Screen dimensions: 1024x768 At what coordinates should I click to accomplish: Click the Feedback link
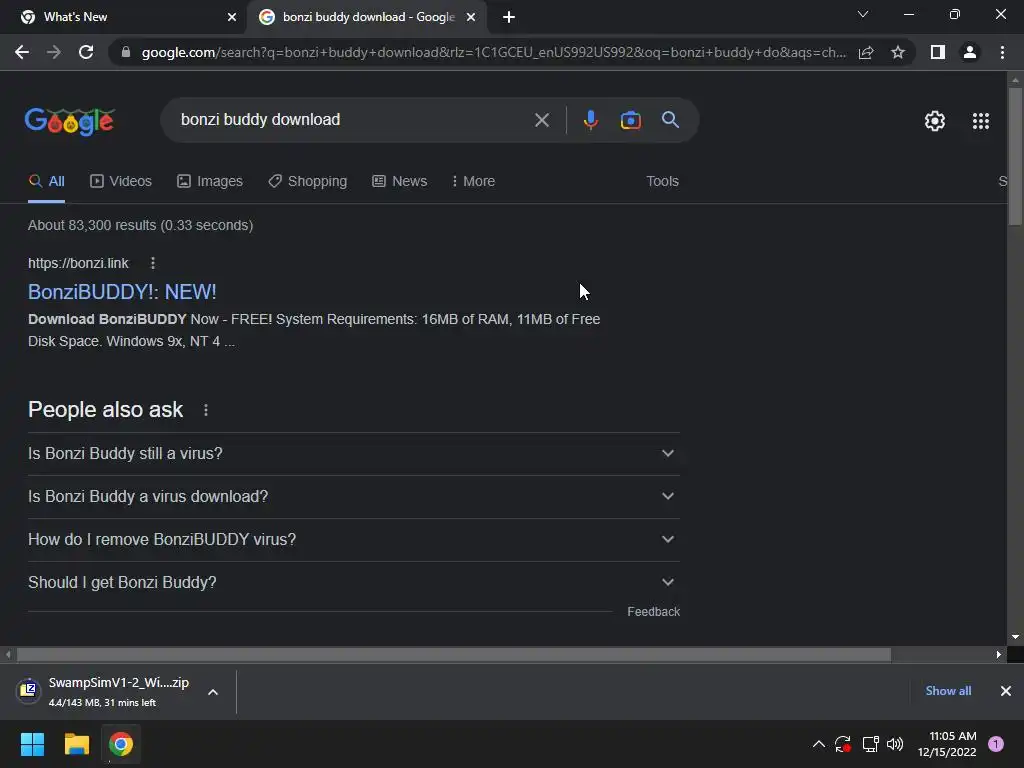[653, 612]
